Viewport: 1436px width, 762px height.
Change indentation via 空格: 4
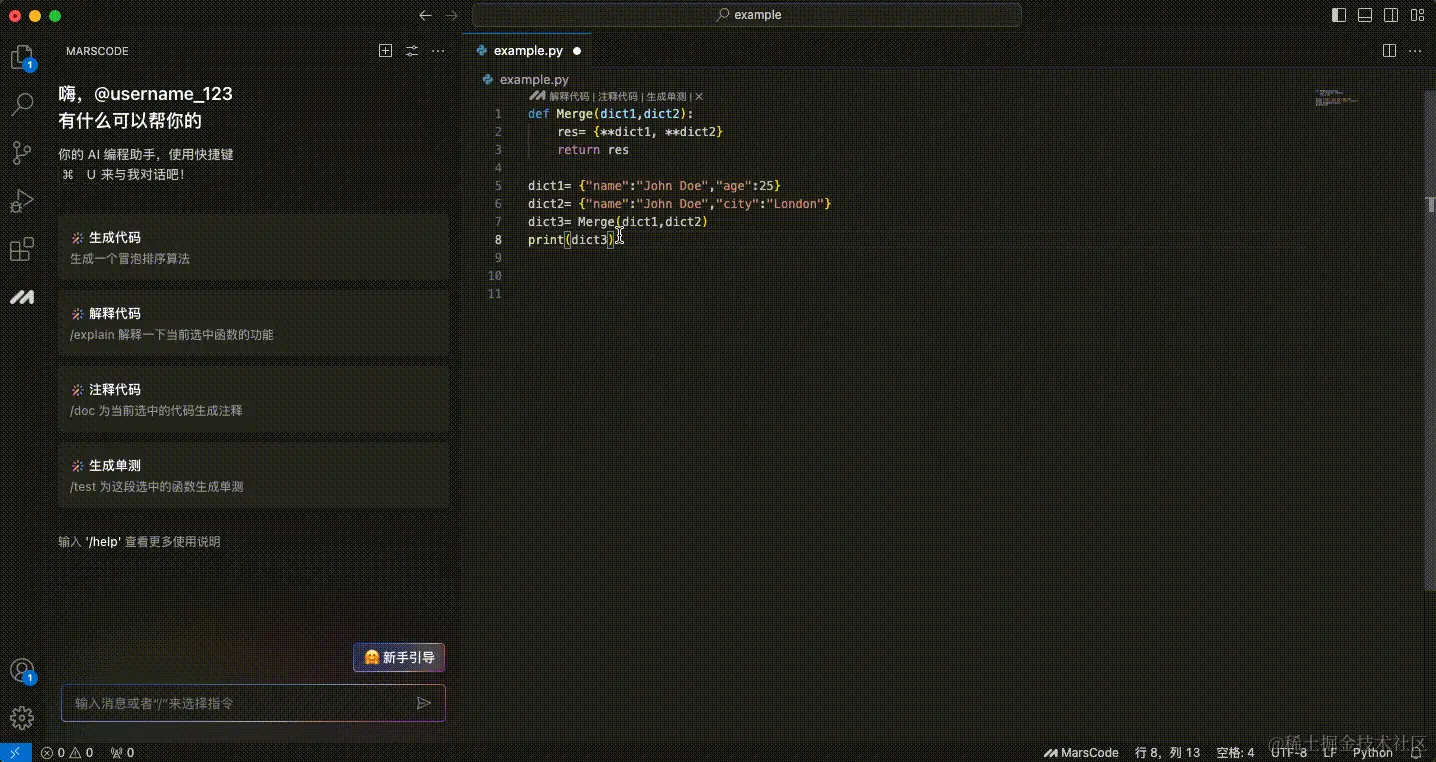[x=1235, y=752]
